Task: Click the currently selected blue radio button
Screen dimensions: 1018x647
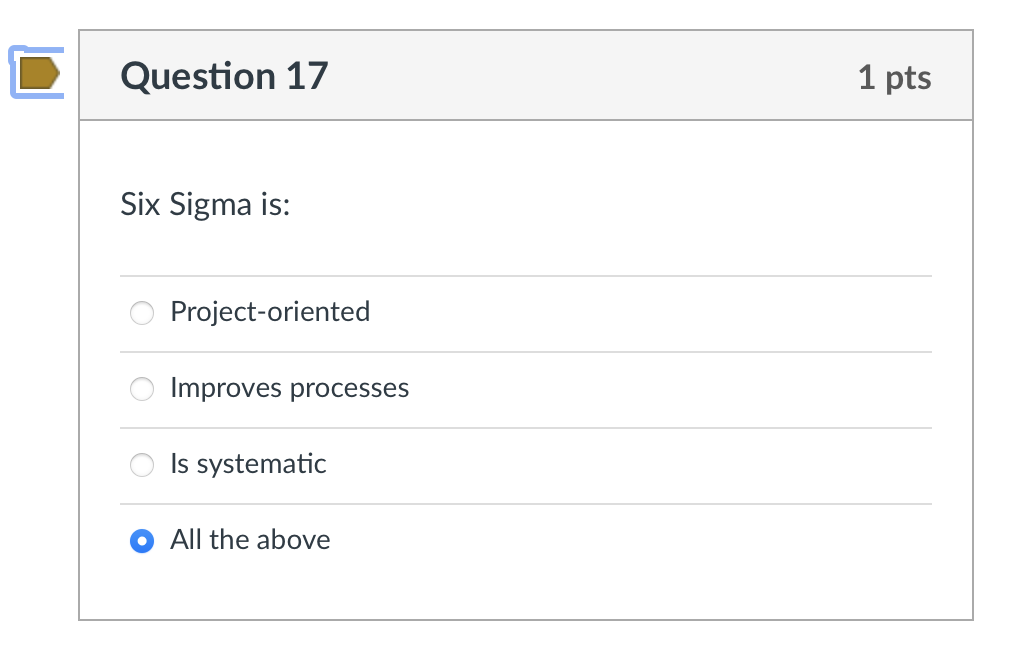Action: tap(141, 540)
